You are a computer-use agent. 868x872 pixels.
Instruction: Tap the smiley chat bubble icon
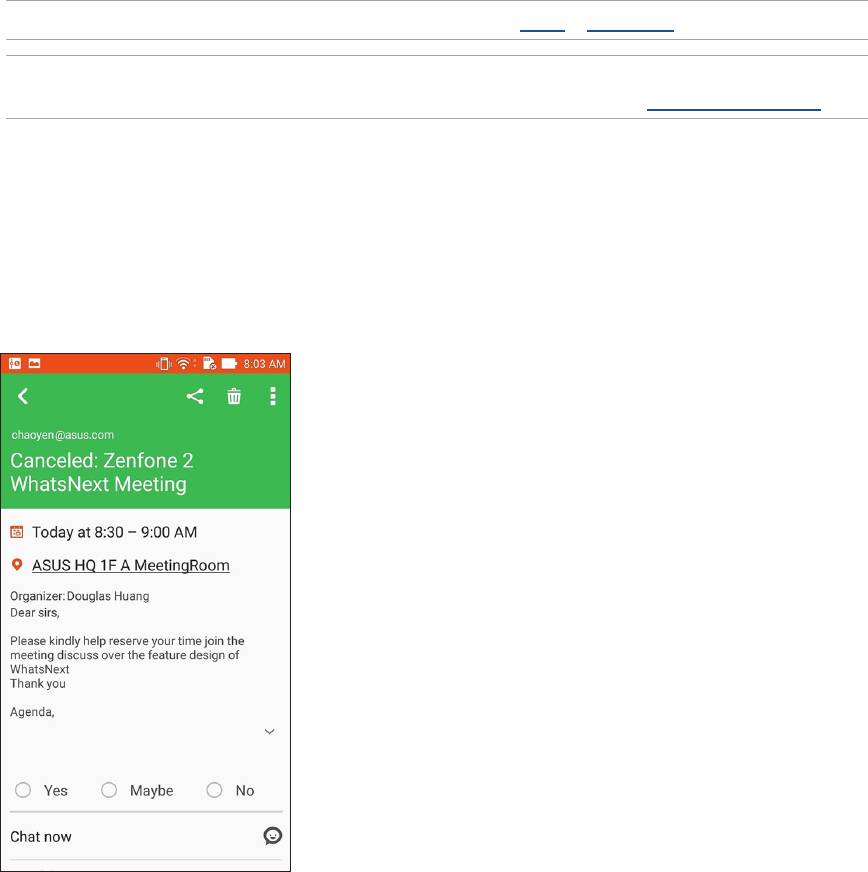(272, 836)
